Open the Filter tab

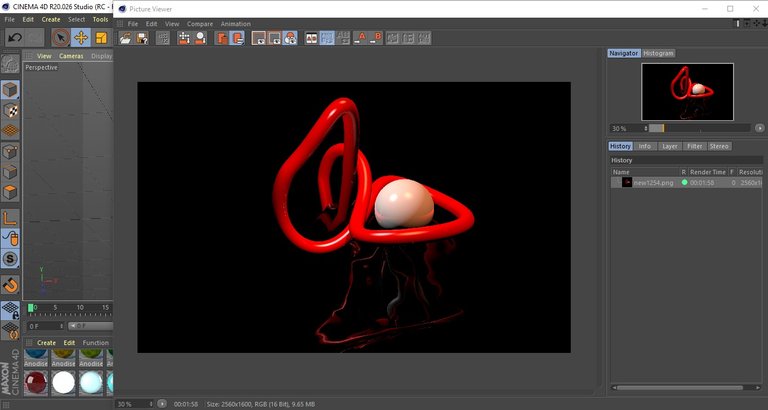(x=695, y=146)
